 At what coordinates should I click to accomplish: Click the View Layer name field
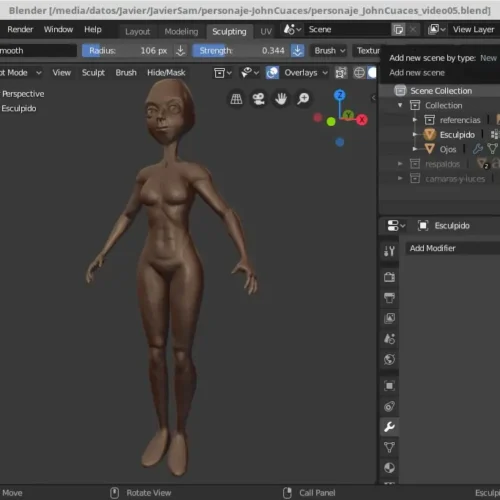474,30
